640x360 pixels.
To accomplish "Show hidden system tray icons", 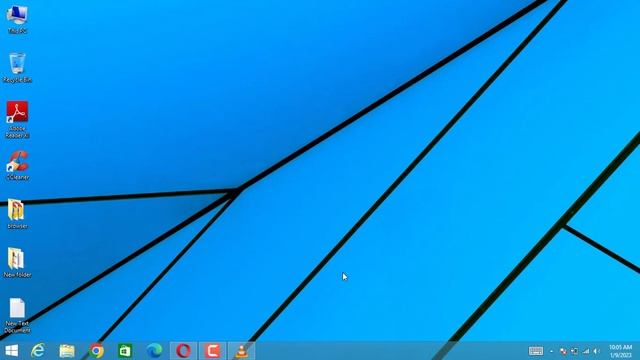I will (x=551, y=351).
